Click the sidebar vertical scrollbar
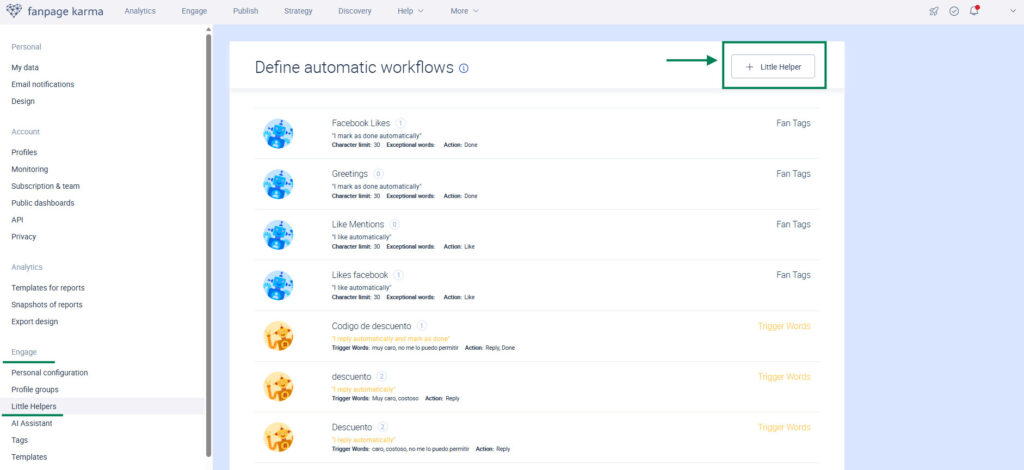The image size is (1024, 470). pos(208,245)
